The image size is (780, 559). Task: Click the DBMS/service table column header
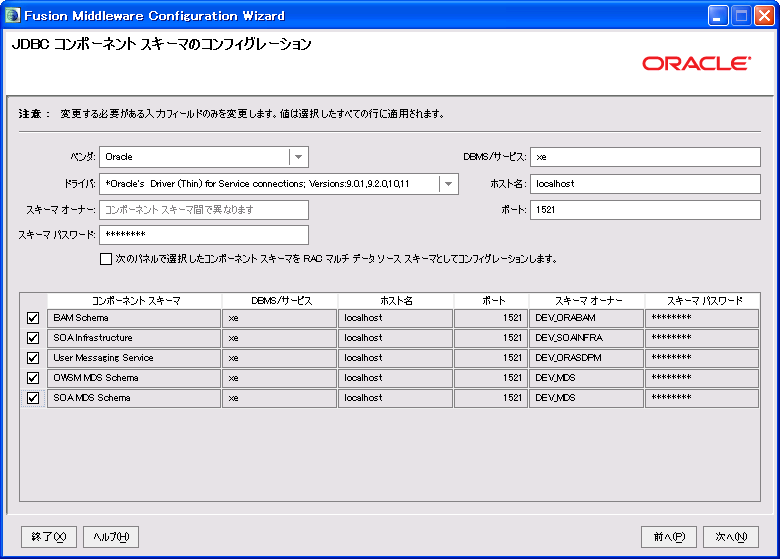click(280, 300)
